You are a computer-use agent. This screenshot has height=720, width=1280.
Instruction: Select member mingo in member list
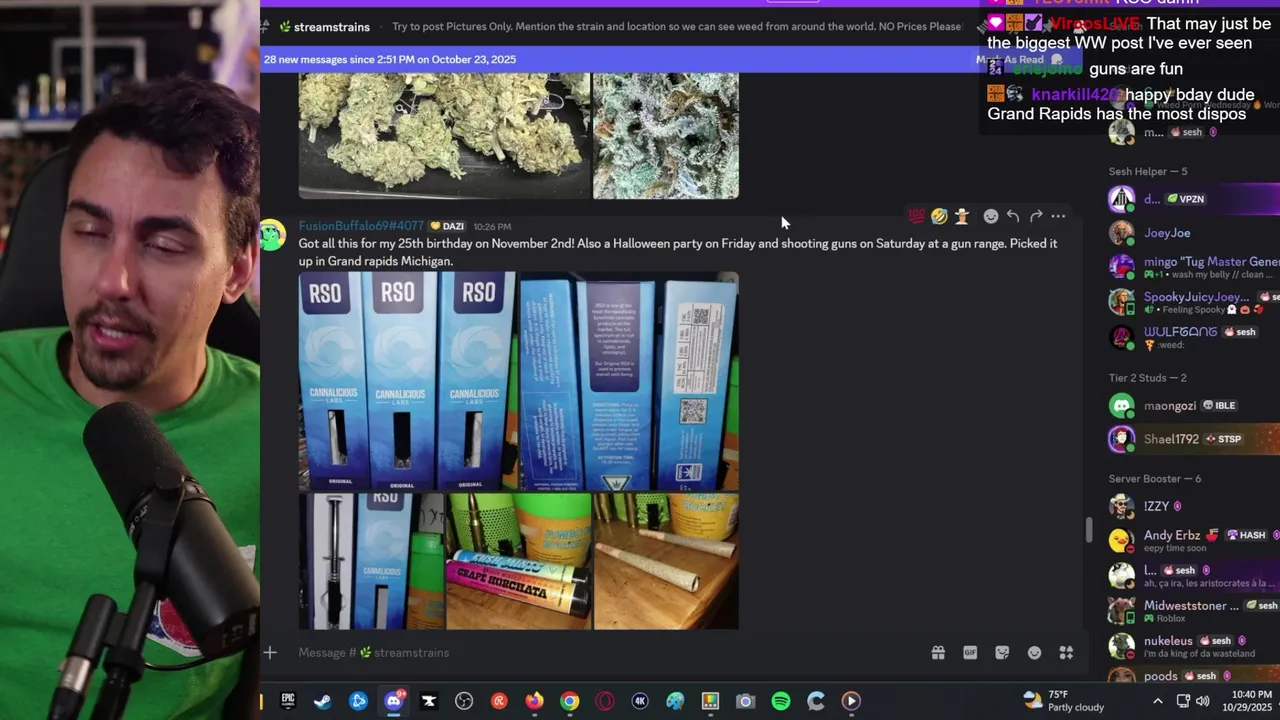[1192, 267]
